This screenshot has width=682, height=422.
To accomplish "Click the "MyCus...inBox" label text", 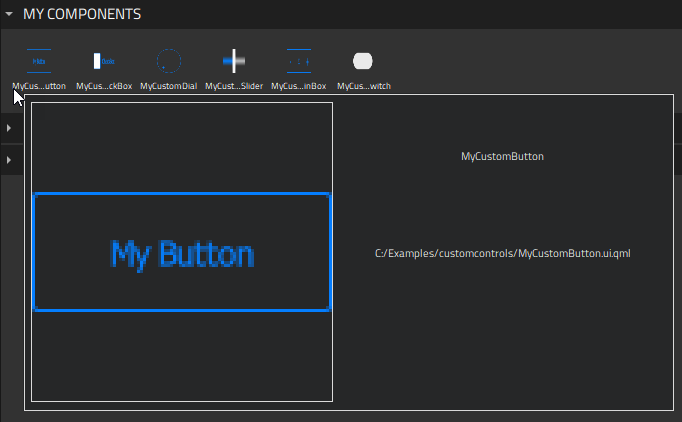I will 299,86.
